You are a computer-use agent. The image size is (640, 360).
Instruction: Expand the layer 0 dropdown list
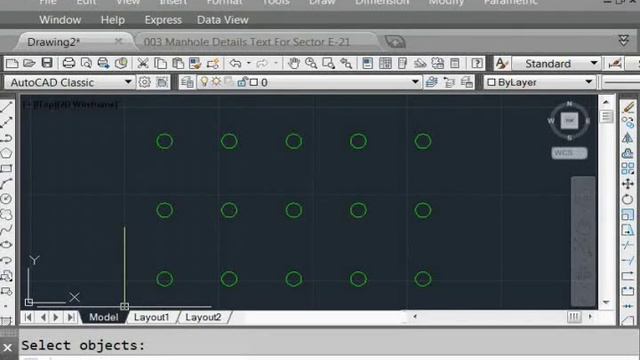click(x=415, y=82)
